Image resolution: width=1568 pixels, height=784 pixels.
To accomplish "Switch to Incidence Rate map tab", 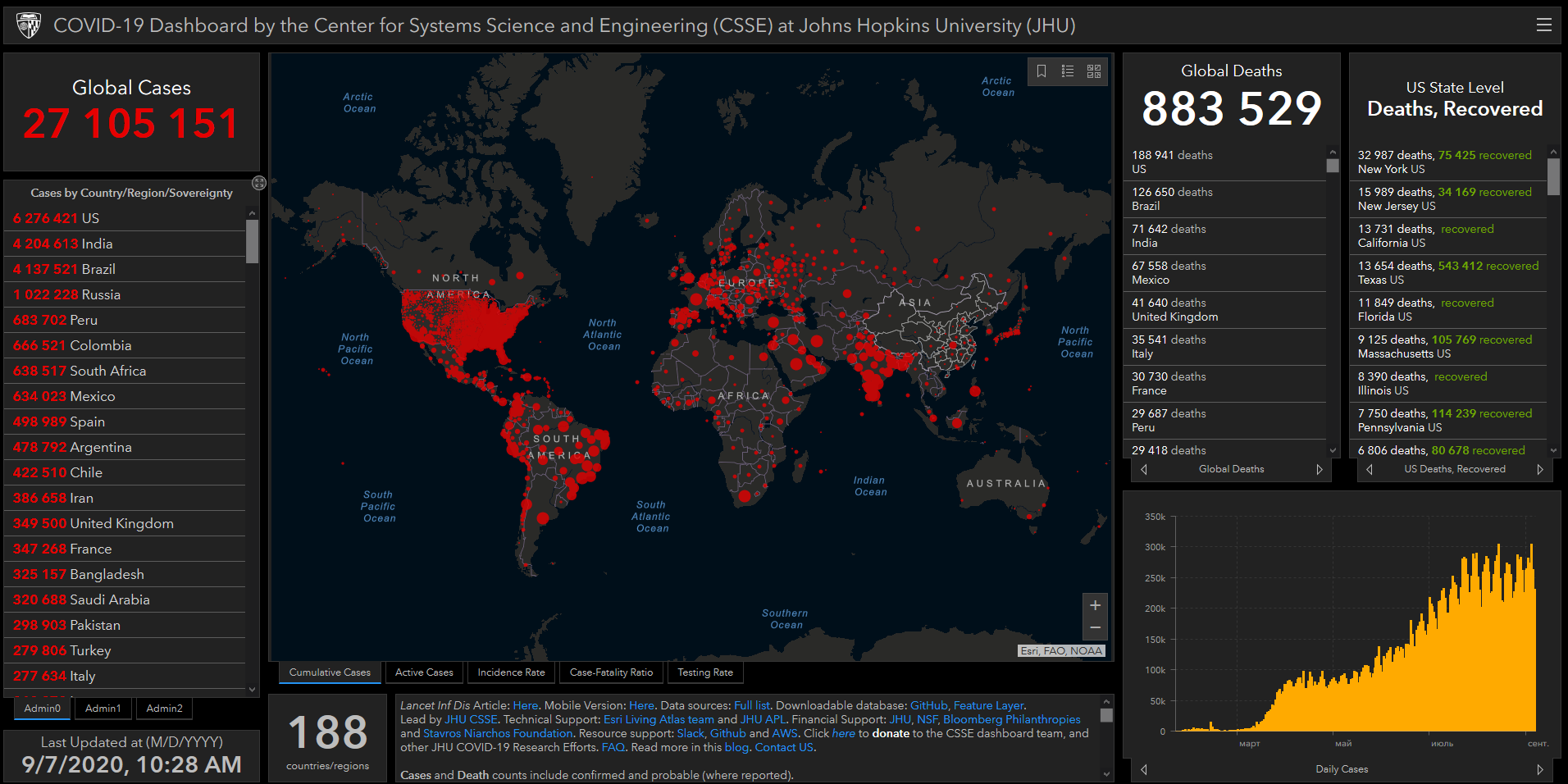I will pyautogui.click(x=511, y=672).
